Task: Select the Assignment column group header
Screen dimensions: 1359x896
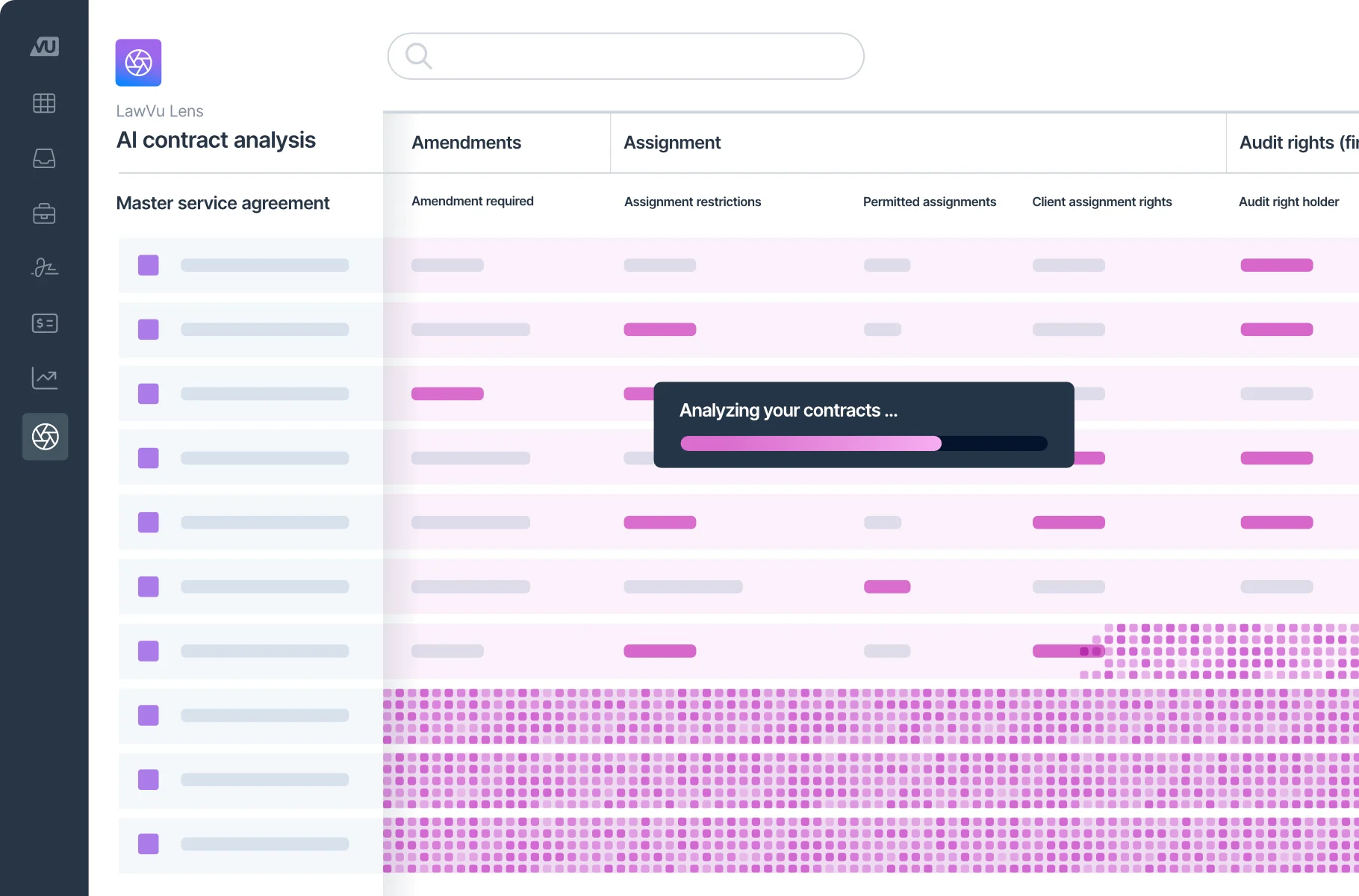Action: pyautogui.click(x=672, y=143)
